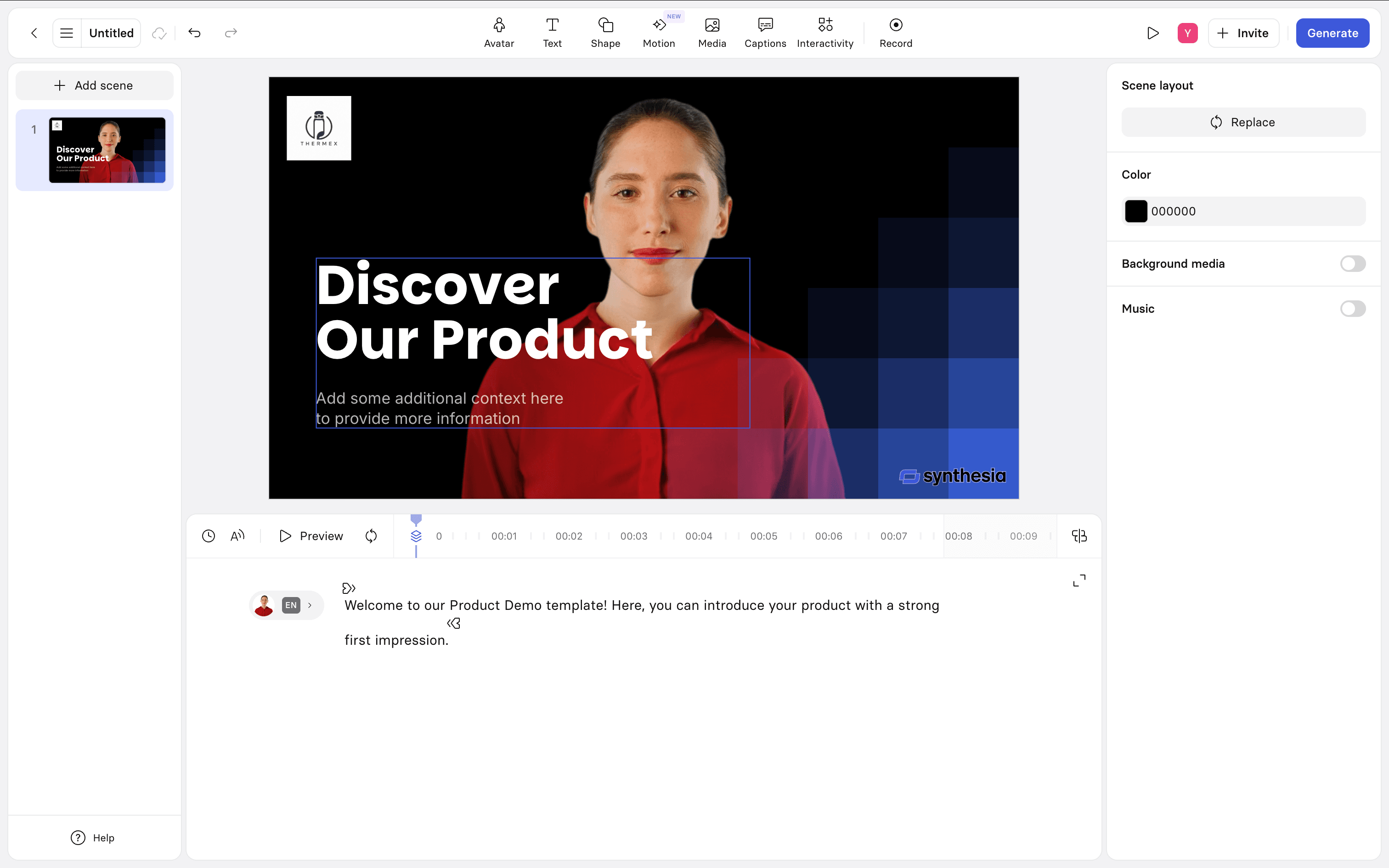Image resolution: width=1389 pixels, height=868 pixels.
Task: Click the animation end marker in script
Action: pyautogui.click(x=453, y=623)
